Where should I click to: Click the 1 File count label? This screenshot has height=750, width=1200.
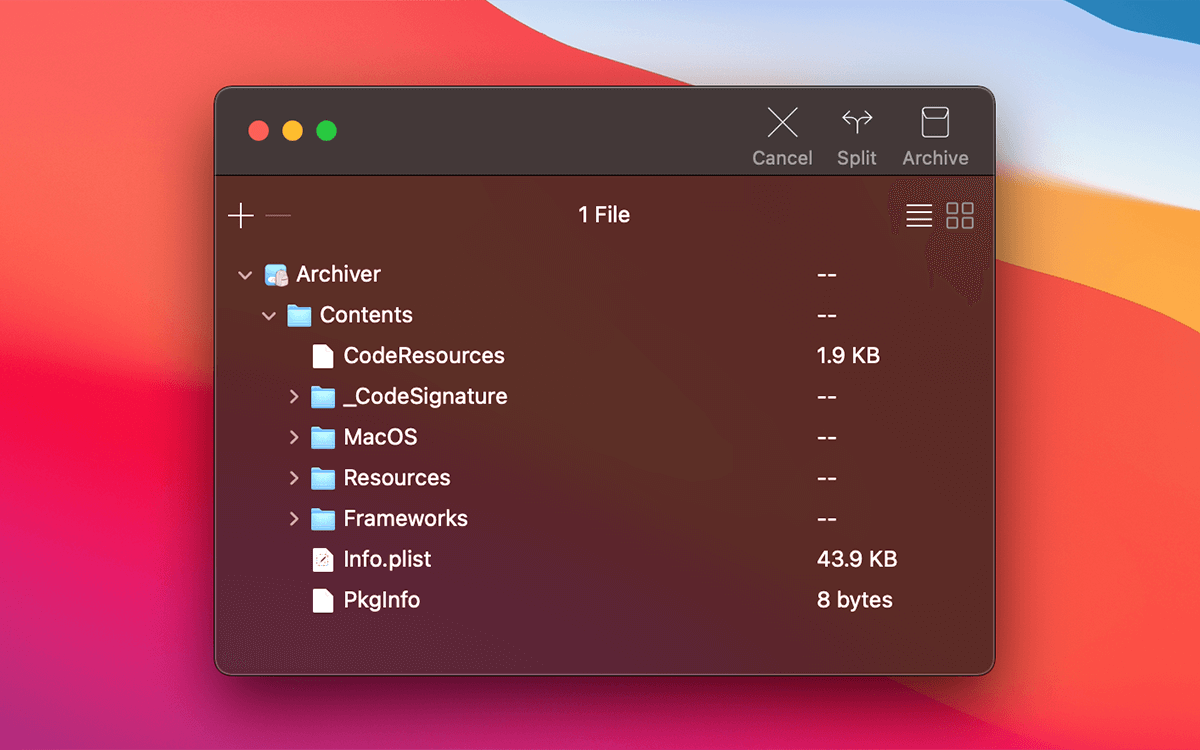point(604,214)
